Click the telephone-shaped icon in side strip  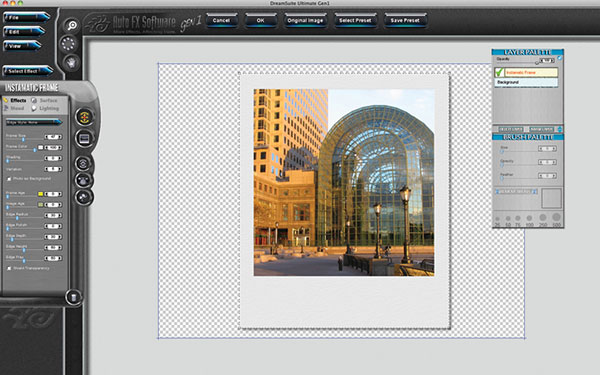83,180
